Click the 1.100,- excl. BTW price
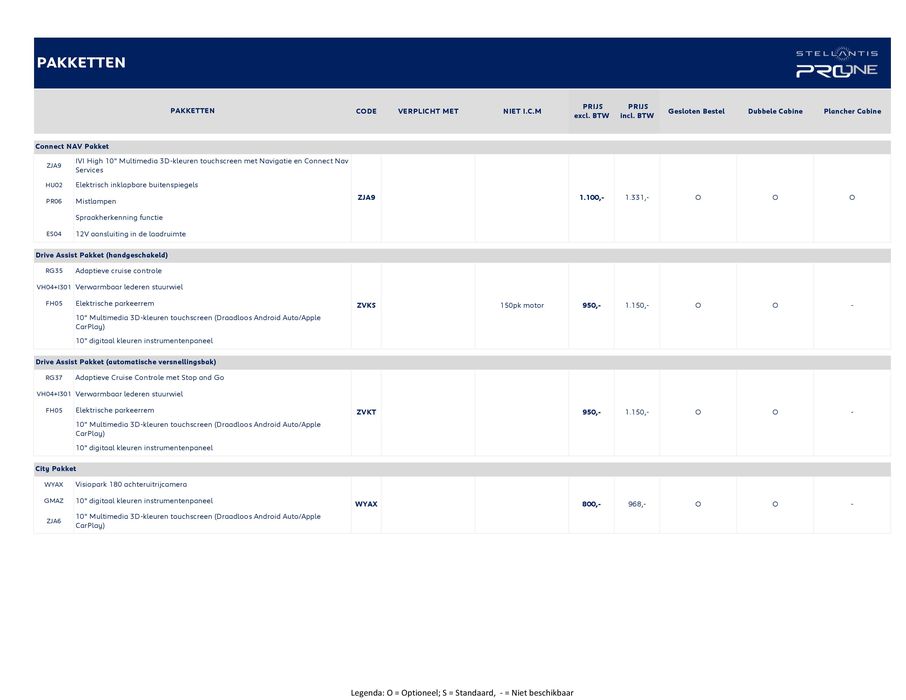Image resolution: width=906 pixels, height=700 pixels. [591, 198]
